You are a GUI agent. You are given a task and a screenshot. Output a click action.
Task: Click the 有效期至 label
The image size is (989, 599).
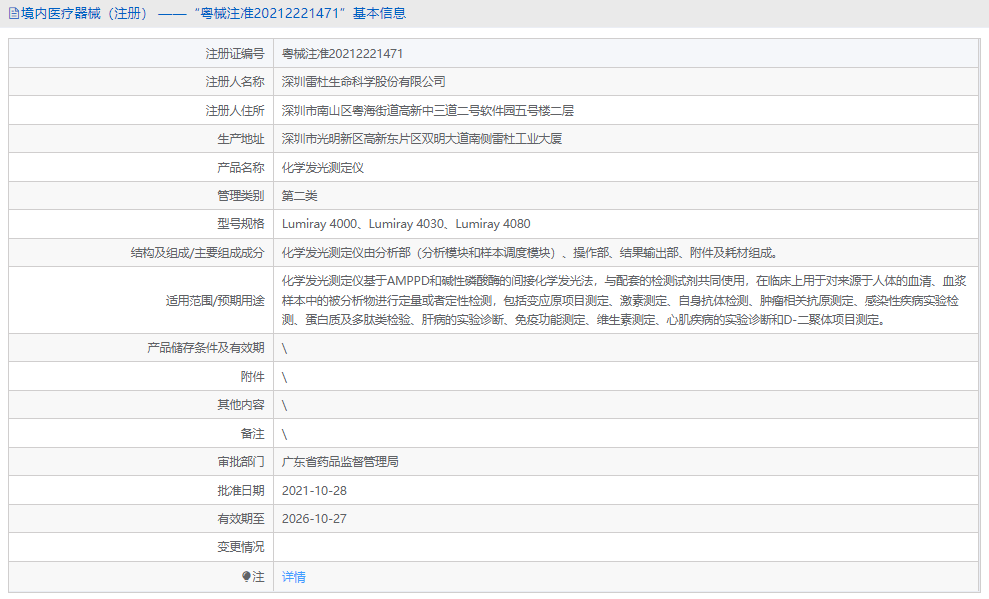[x=241, y=518]
